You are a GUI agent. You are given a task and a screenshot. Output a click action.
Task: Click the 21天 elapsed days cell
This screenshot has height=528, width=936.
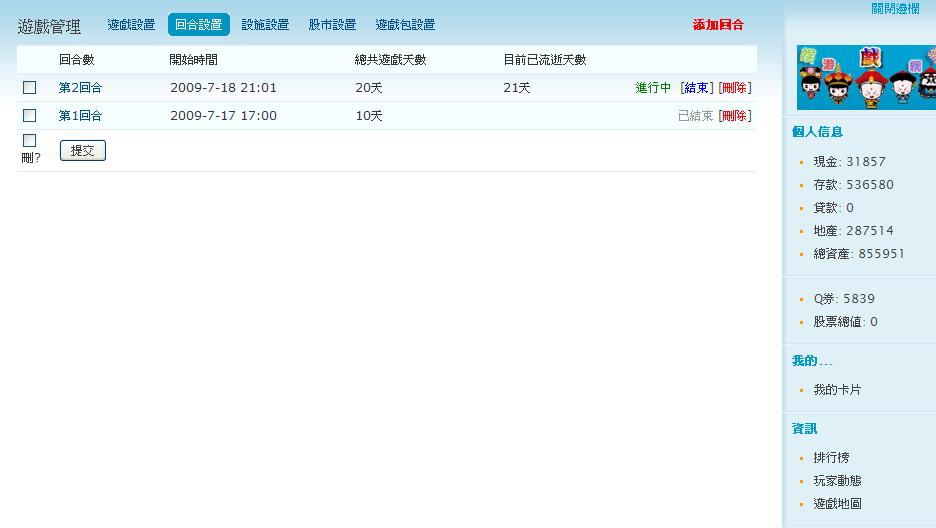pyautogui.click(x=517, y=88)
